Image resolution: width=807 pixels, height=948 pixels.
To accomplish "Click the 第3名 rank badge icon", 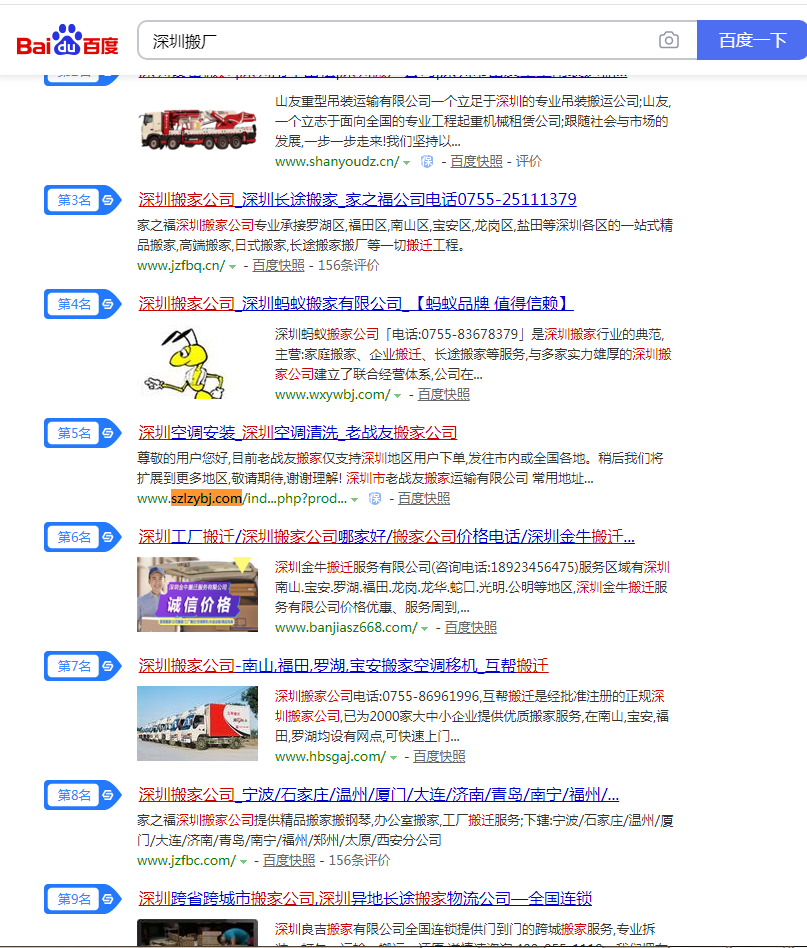I will click(x=82, y=200).
